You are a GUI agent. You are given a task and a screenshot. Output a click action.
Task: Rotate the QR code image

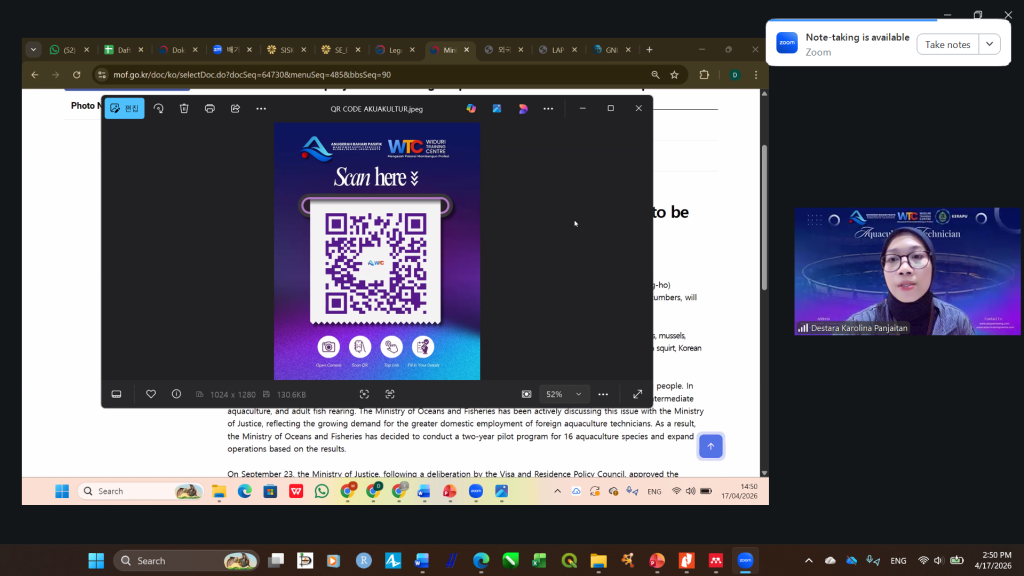[x=158, y=108]
